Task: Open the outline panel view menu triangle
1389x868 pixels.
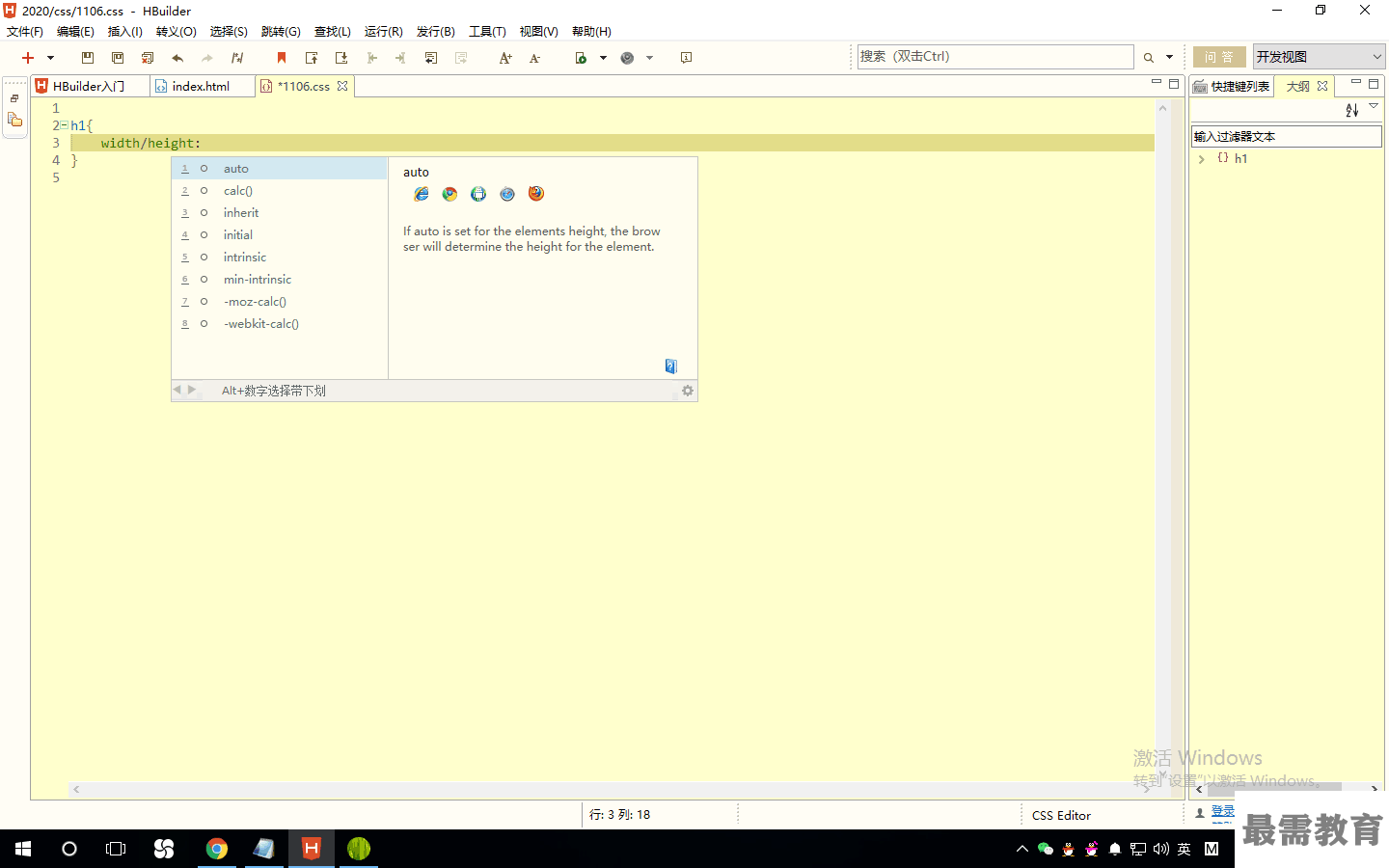Action: tap(1374, 106)
